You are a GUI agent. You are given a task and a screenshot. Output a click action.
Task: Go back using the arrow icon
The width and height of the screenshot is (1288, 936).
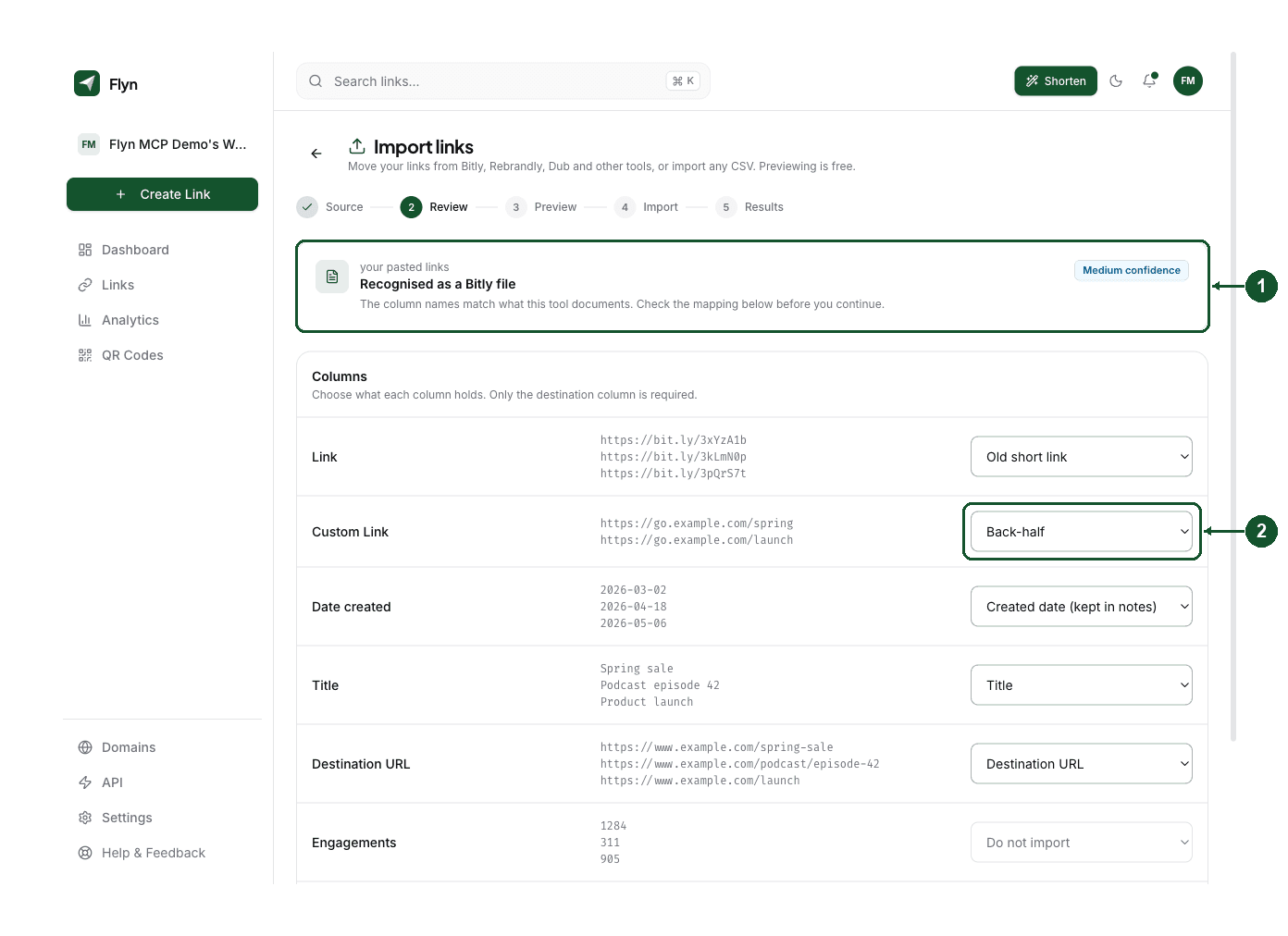coord(316,154)
